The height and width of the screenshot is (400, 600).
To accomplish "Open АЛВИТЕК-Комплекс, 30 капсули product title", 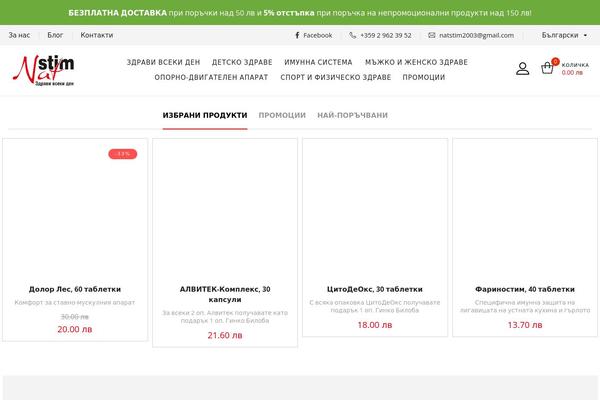I will tap(225, 294).
